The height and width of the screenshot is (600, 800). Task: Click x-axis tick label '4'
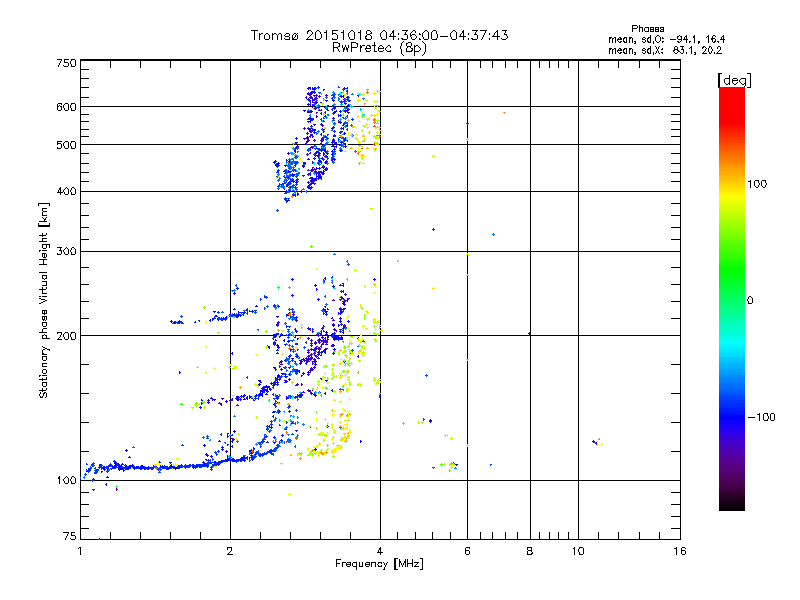[x=380, y=551]
